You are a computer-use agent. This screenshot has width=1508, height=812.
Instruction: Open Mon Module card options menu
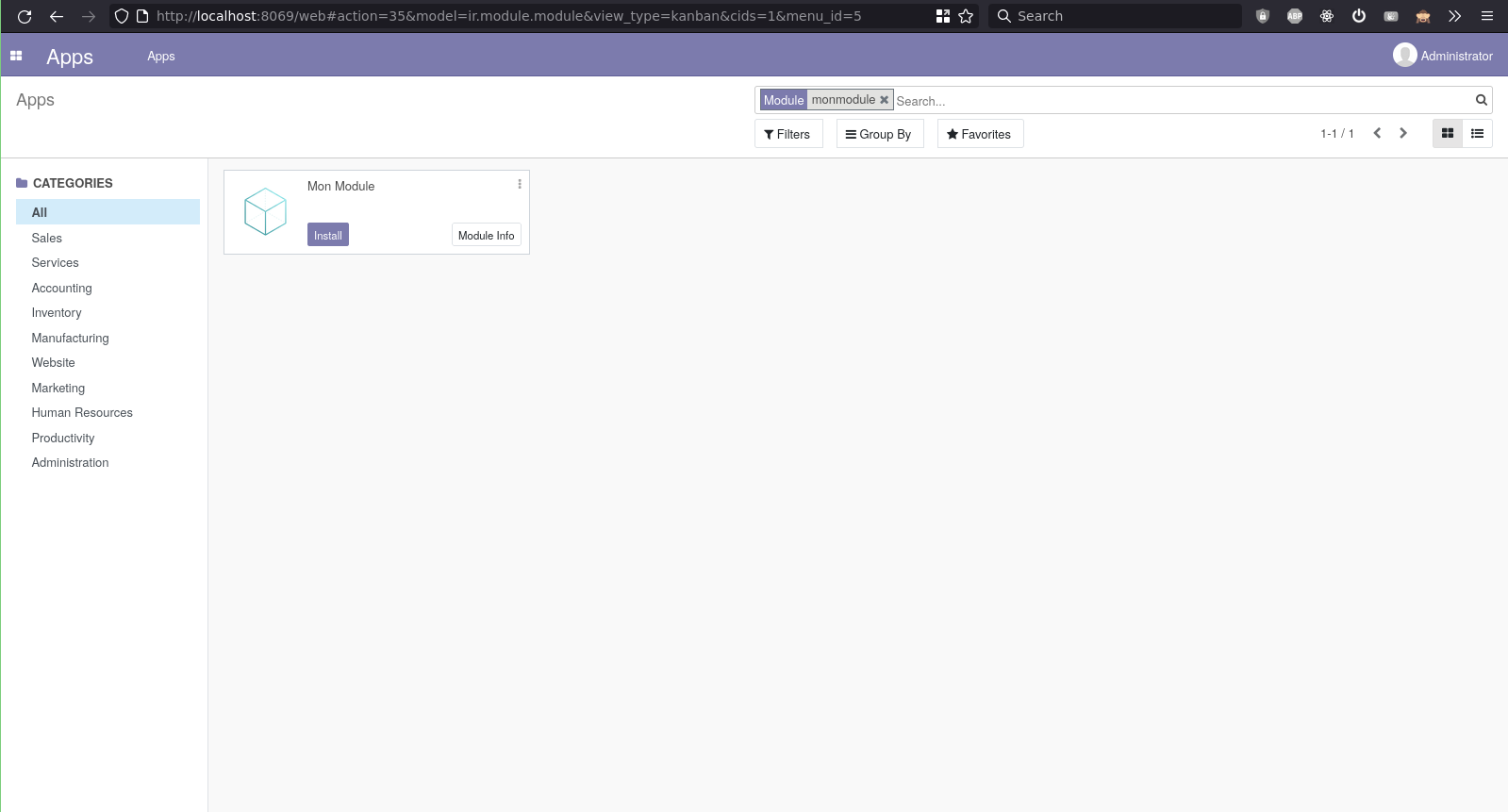520,185
